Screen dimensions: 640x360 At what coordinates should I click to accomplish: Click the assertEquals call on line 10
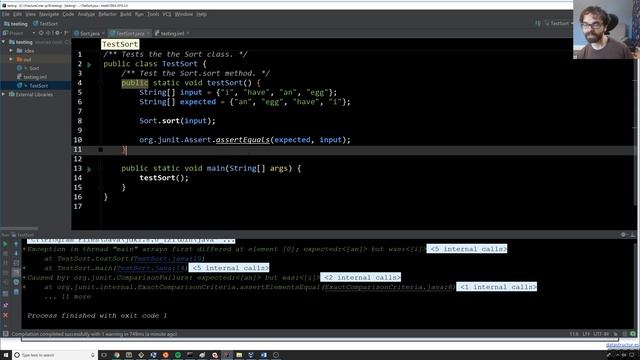point(243,140)
